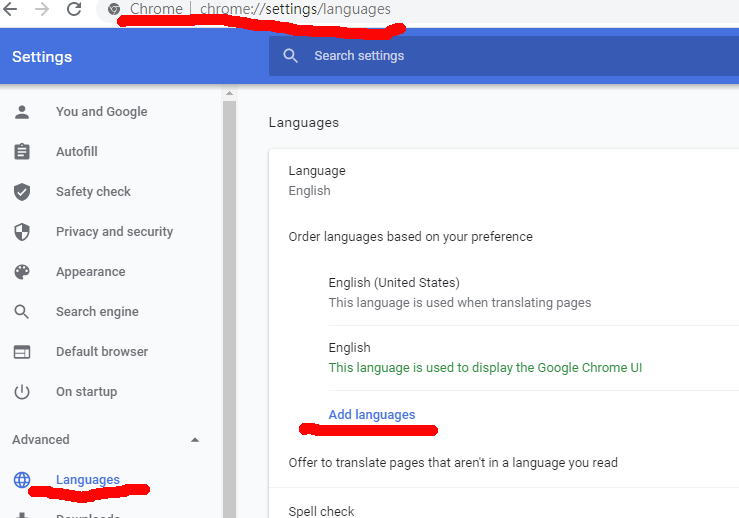This screenshot has height=518, width=739.
Task: Click the On startup power icon
Action: 22,392
